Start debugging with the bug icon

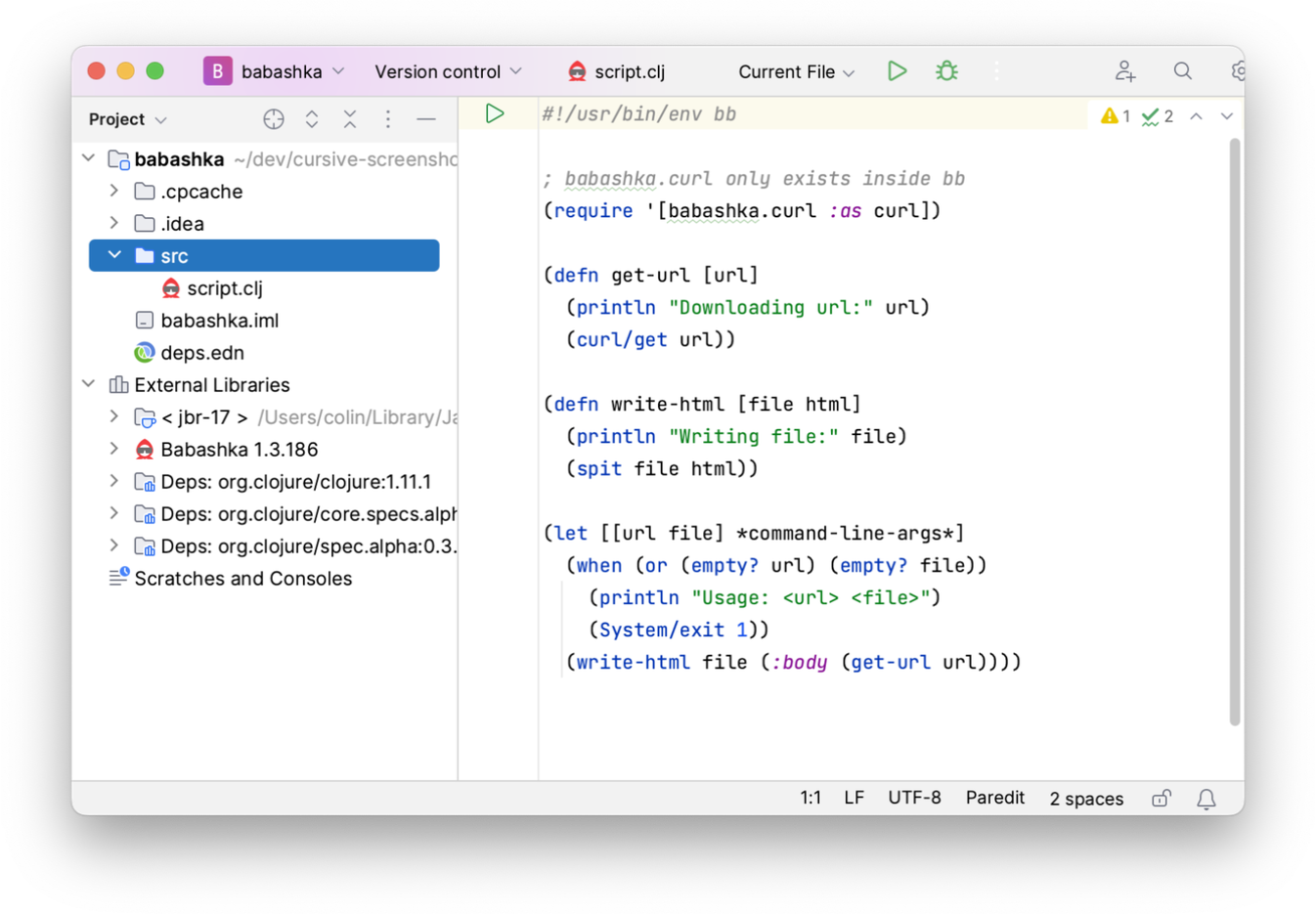946,71
